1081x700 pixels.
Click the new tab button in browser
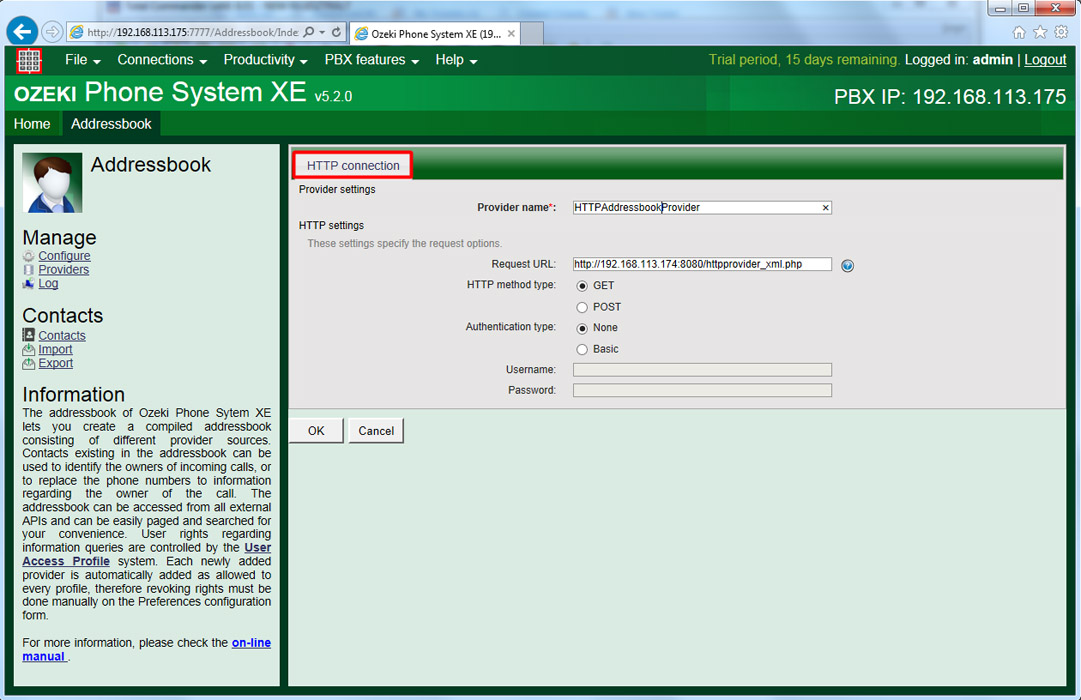[x=532, y=33]
